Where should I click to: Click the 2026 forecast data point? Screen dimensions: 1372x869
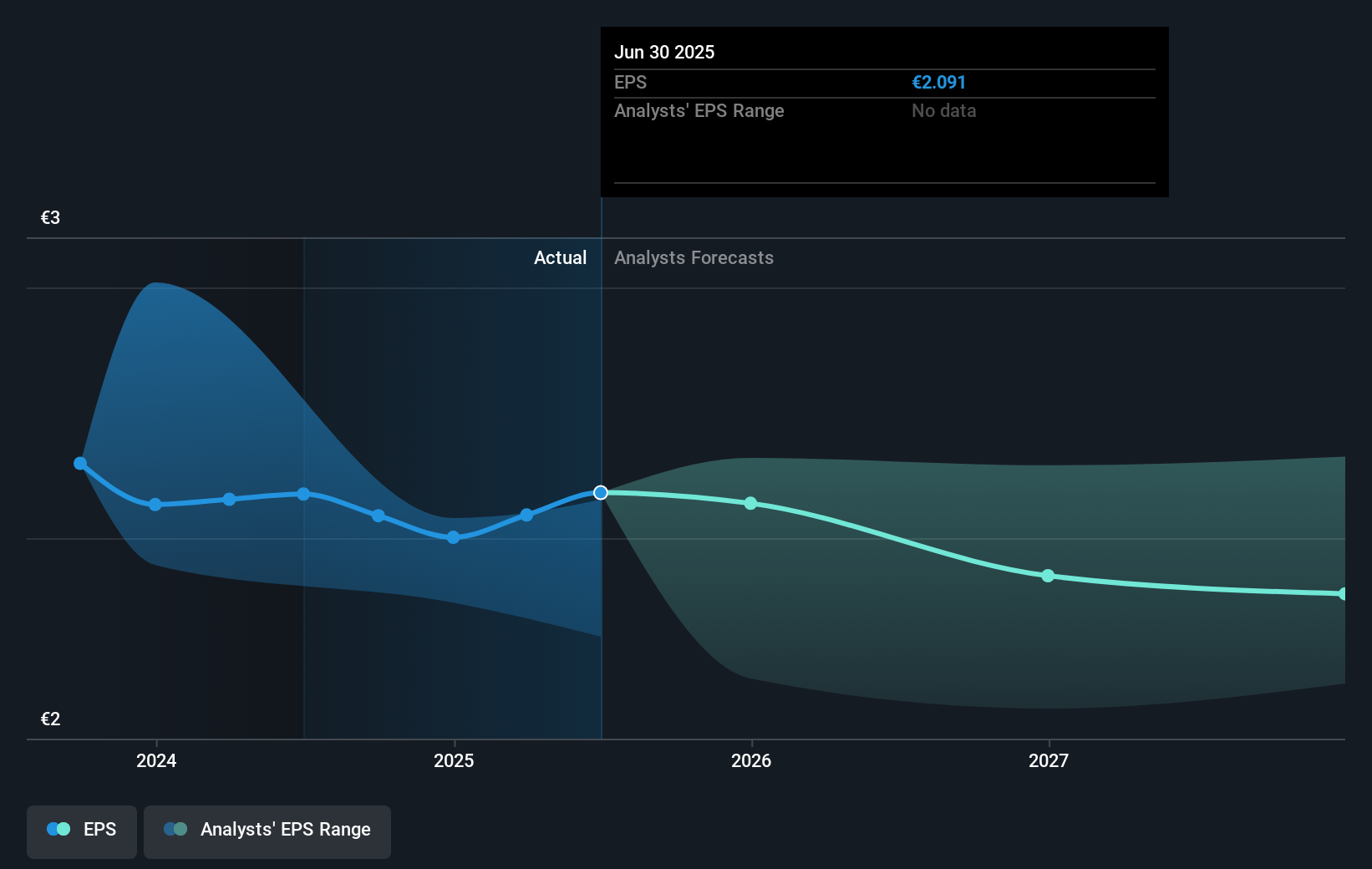coord(751,503)
